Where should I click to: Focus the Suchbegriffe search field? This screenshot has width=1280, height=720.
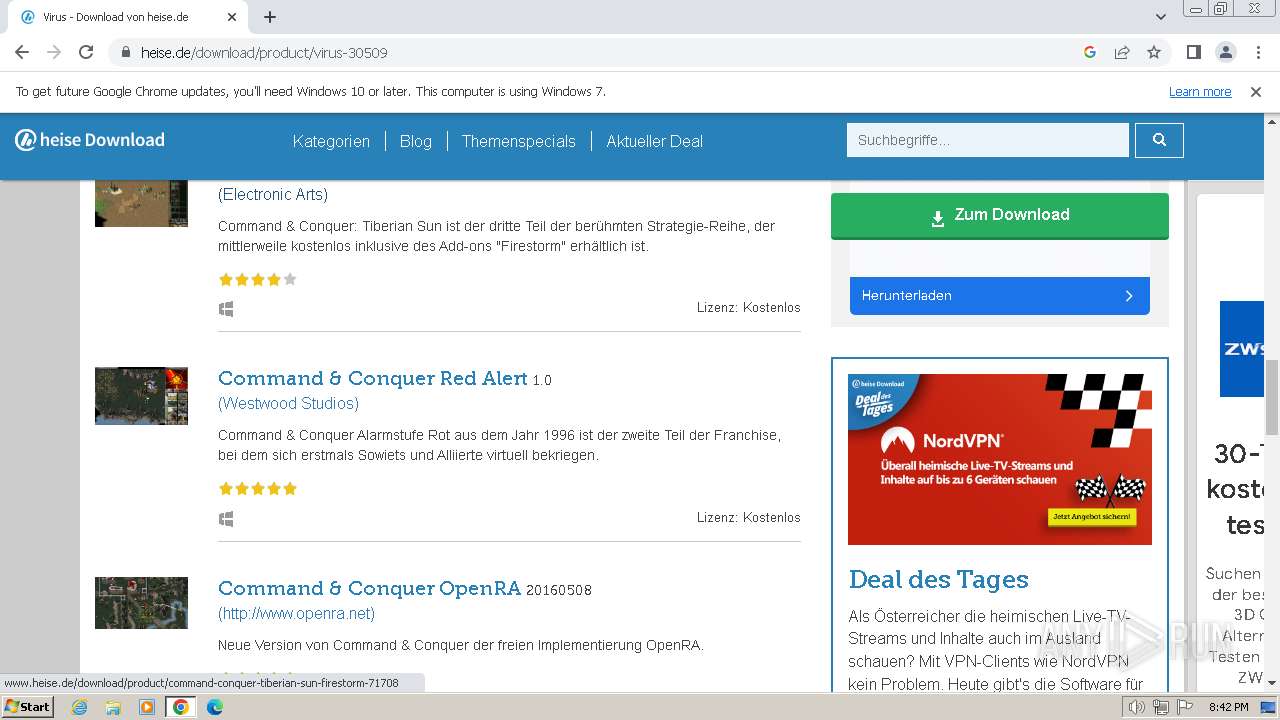coord(988,140)
